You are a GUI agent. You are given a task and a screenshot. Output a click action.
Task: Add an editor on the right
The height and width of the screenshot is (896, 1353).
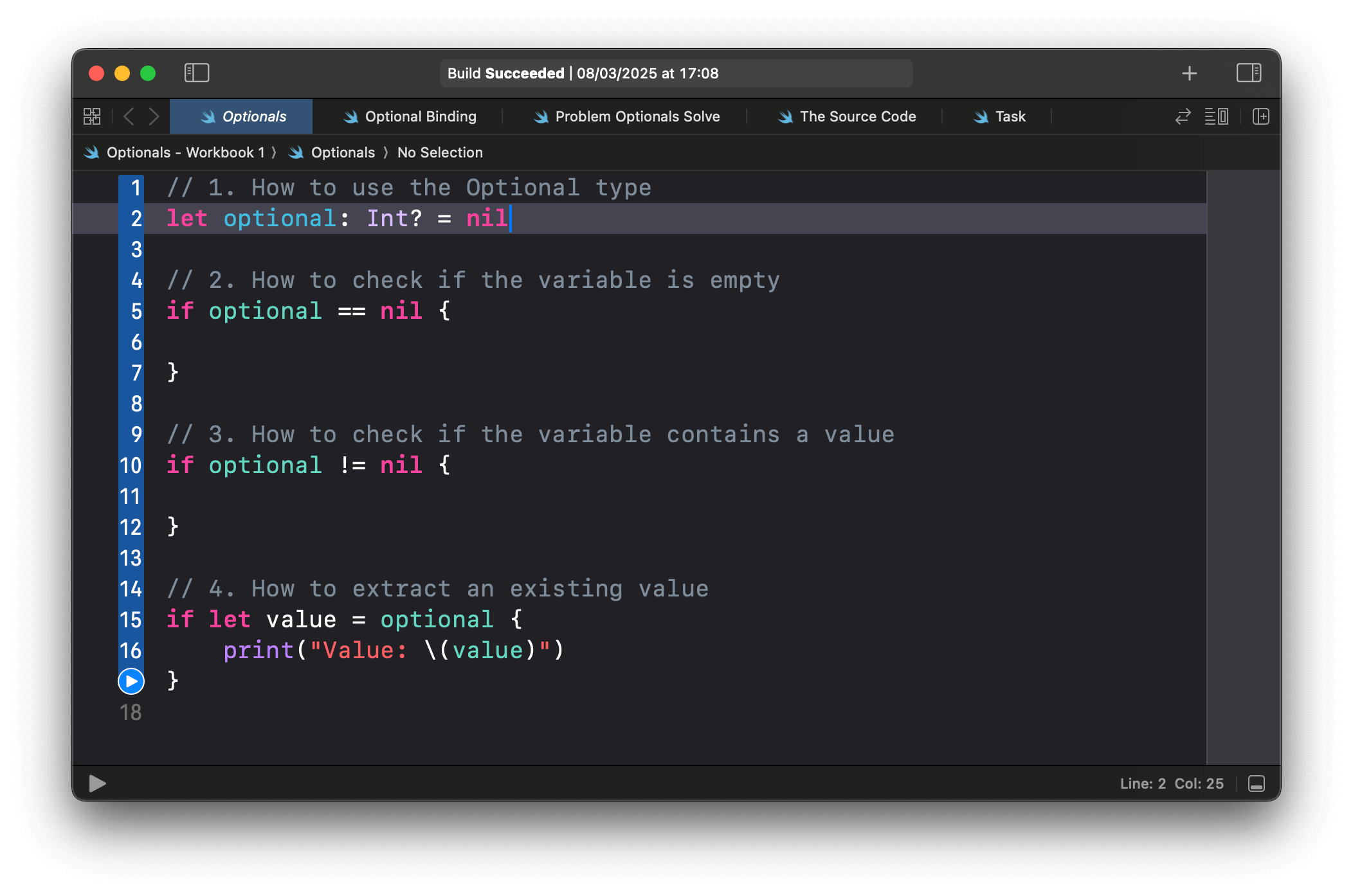click(1260, 116)
